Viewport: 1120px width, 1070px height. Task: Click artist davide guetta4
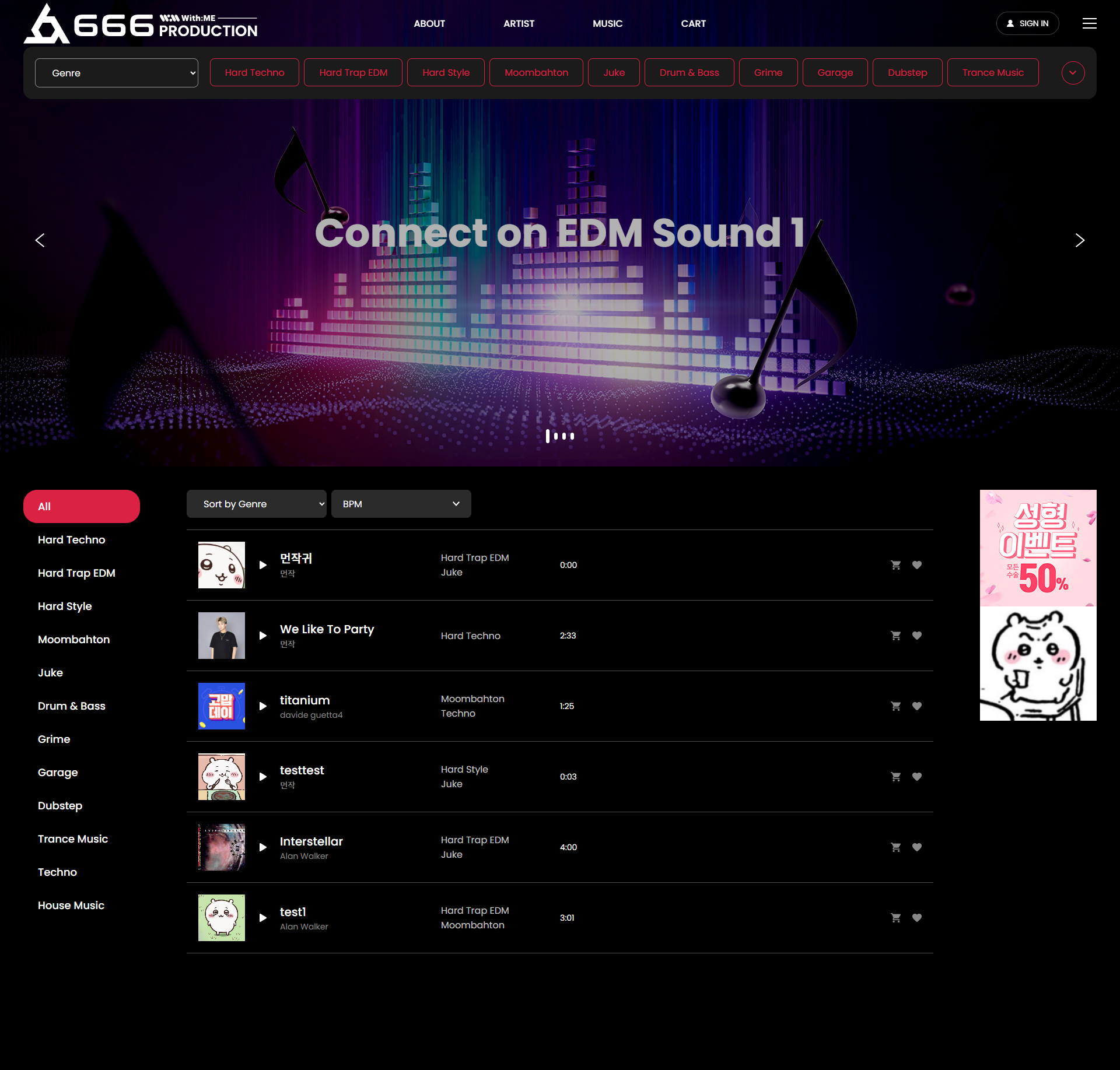pyautogui.click(x=311, y=715)
